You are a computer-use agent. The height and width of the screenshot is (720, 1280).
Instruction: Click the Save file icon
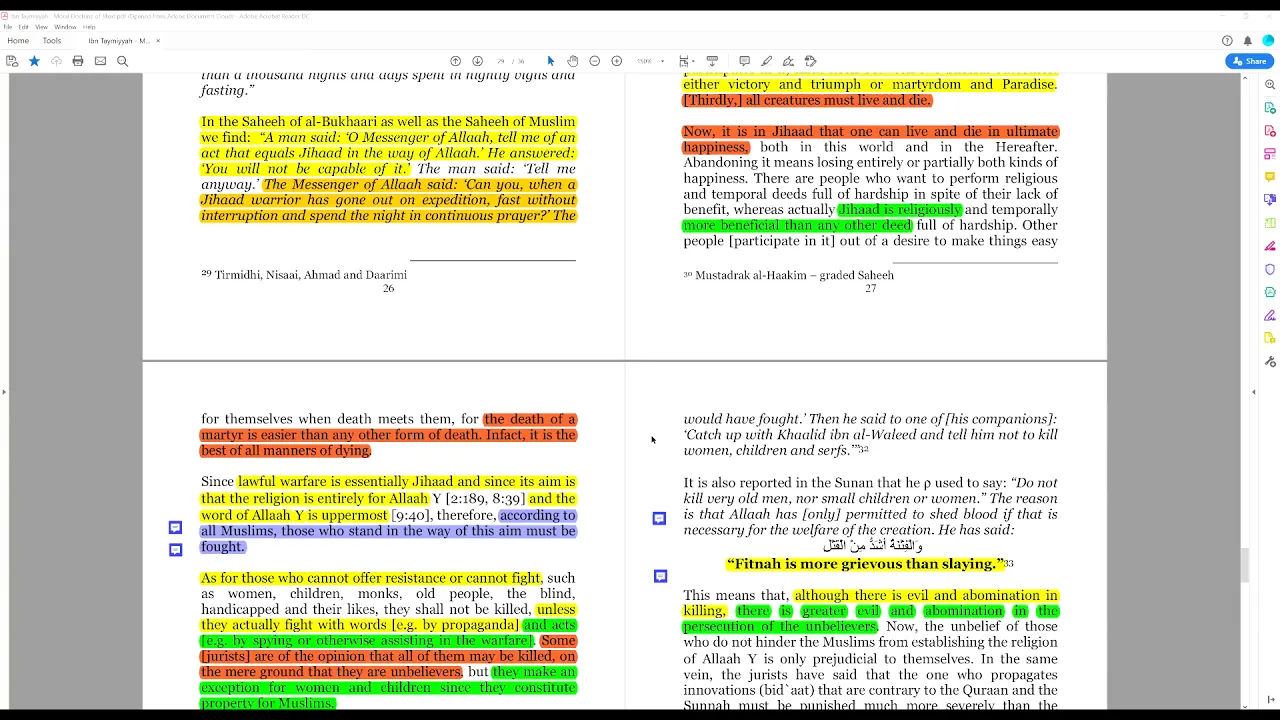coord(12,61)
